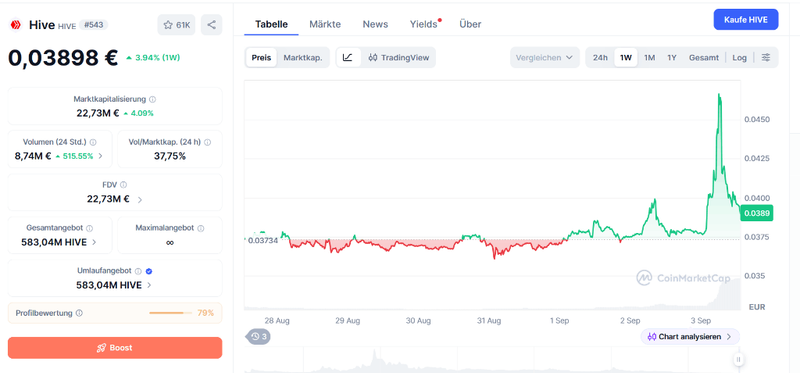The height and width of the screenshot is (373, 800).
Task: Open chart settings sliders icon
Action: tap(766, 58)
